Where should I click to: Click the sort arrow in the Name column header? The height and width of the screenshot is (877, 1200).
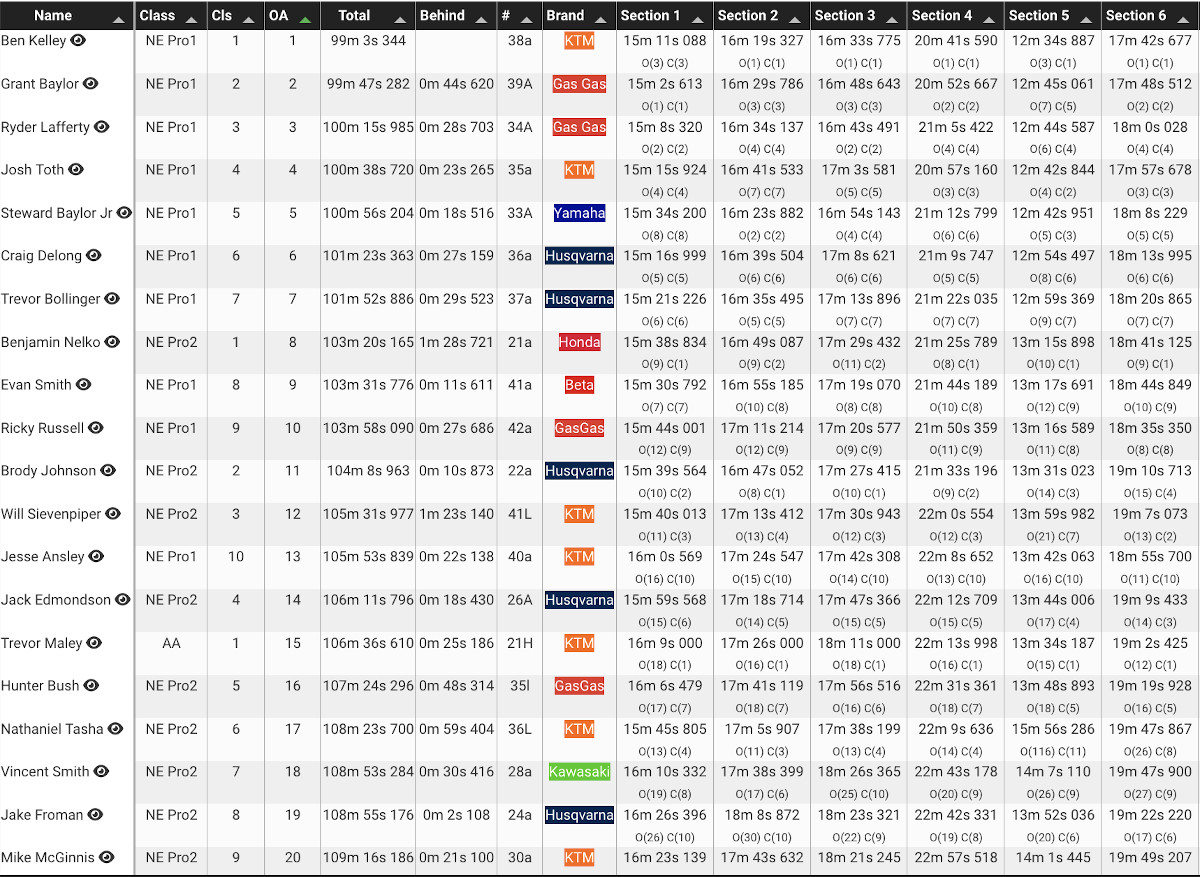click(x=119, y=20)
